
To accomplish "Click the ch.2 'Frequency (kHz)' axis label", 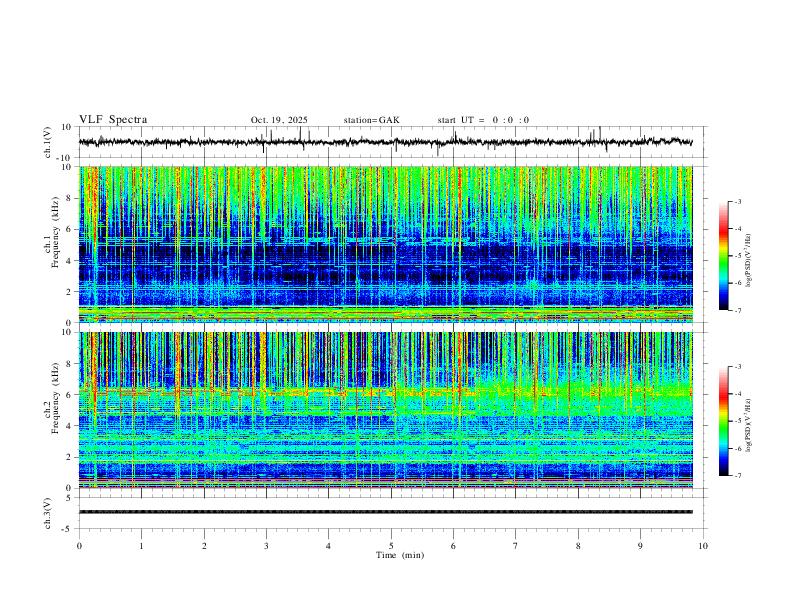I will 55,398.
